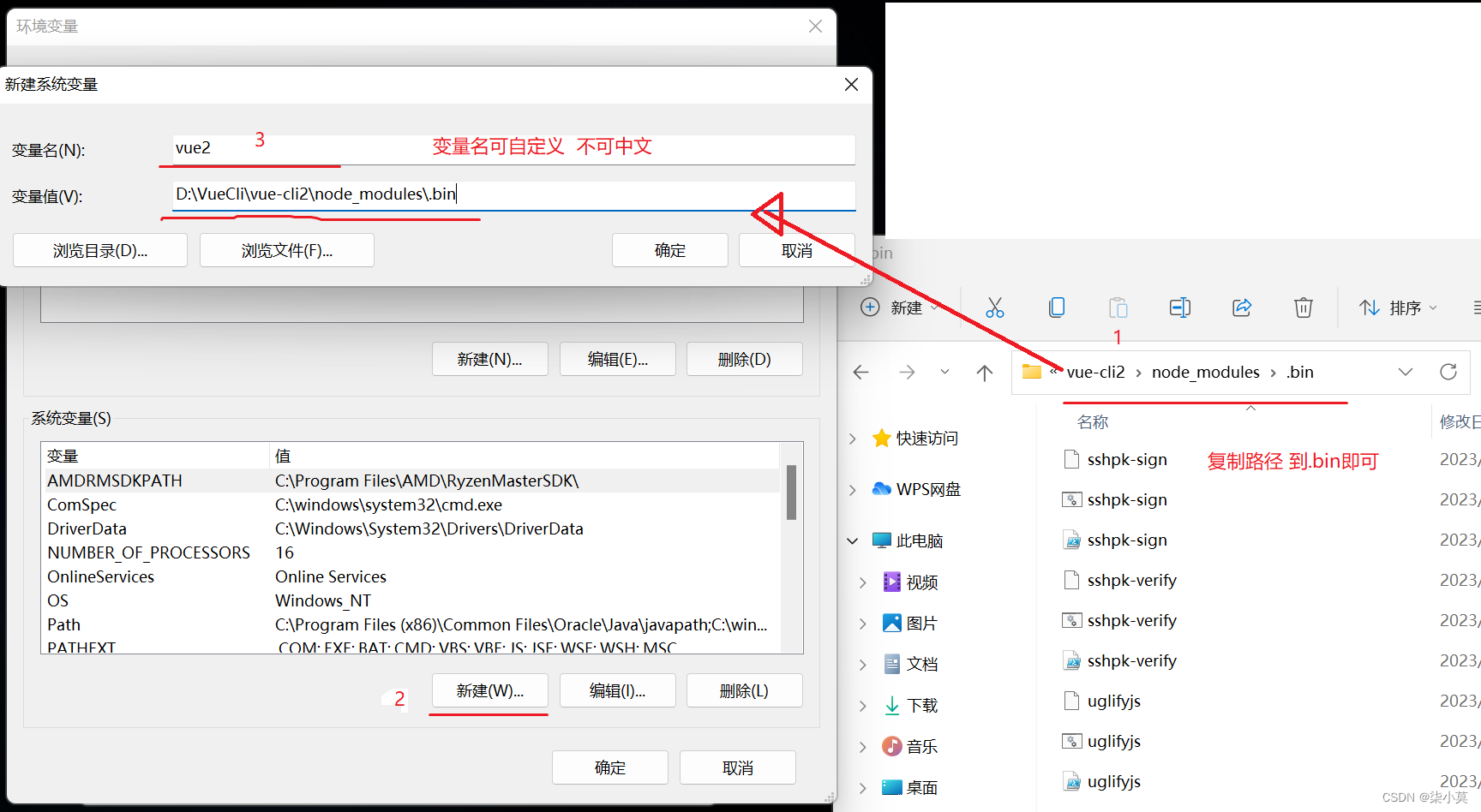Go up one folder level
The image size is (1481, 812).
click(x=985, y=372)
